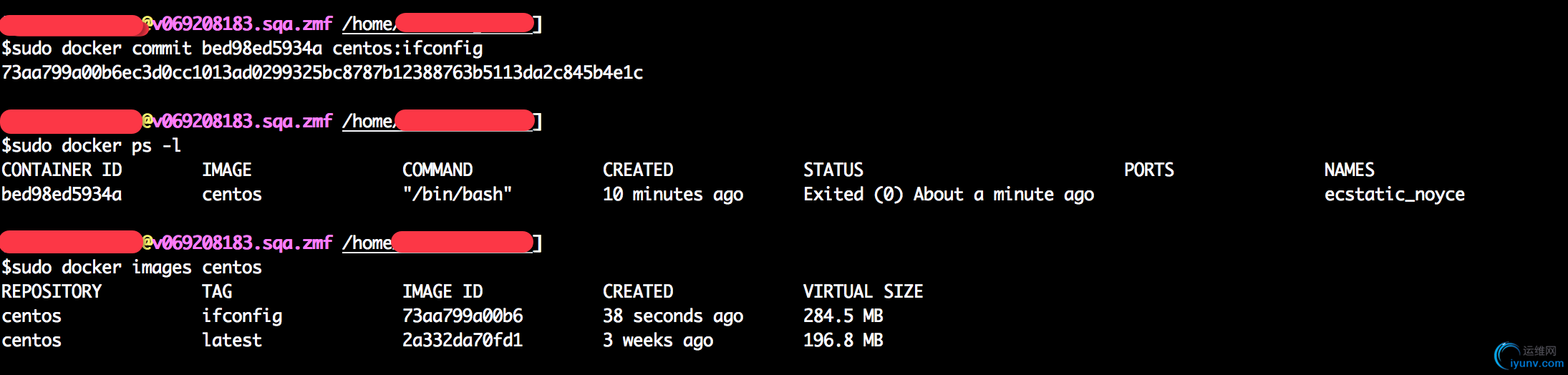Click image ID 73aa799a00b6
This screenshot has width=1568, height=375.
pos(463,316)
